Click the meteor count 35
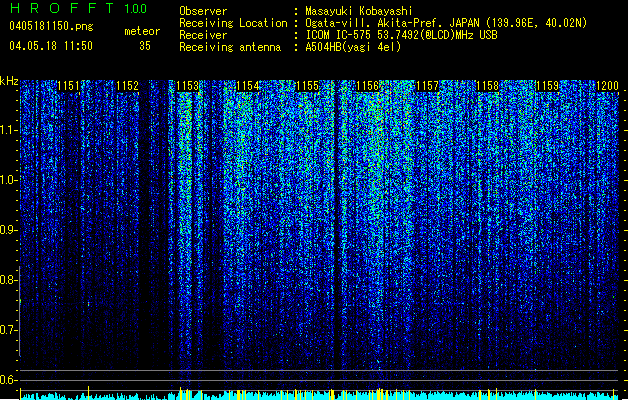Image resolution: width=629 pixels, height=400 pixels. 145,46
